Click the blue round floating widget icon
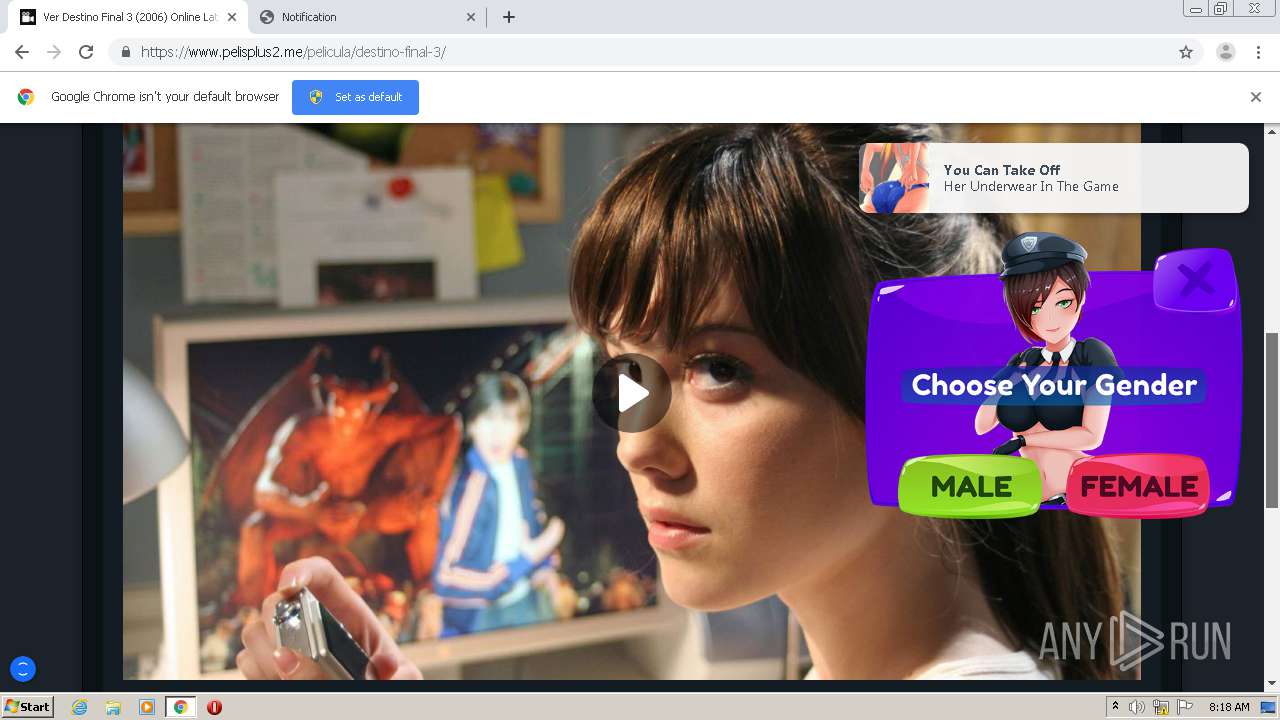Image resolution: width=1280 pixels, height=720 pixels. (22, 669)
